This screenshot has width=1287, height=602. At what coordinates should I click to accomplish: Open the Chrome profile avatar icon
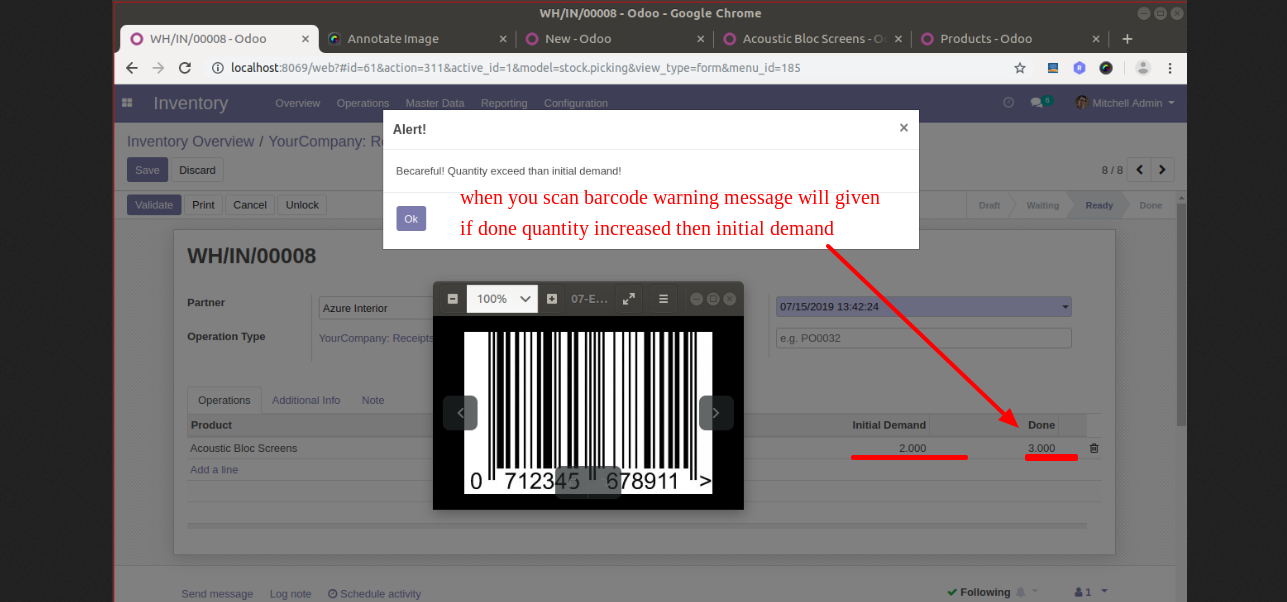(x=1143, y=68)
